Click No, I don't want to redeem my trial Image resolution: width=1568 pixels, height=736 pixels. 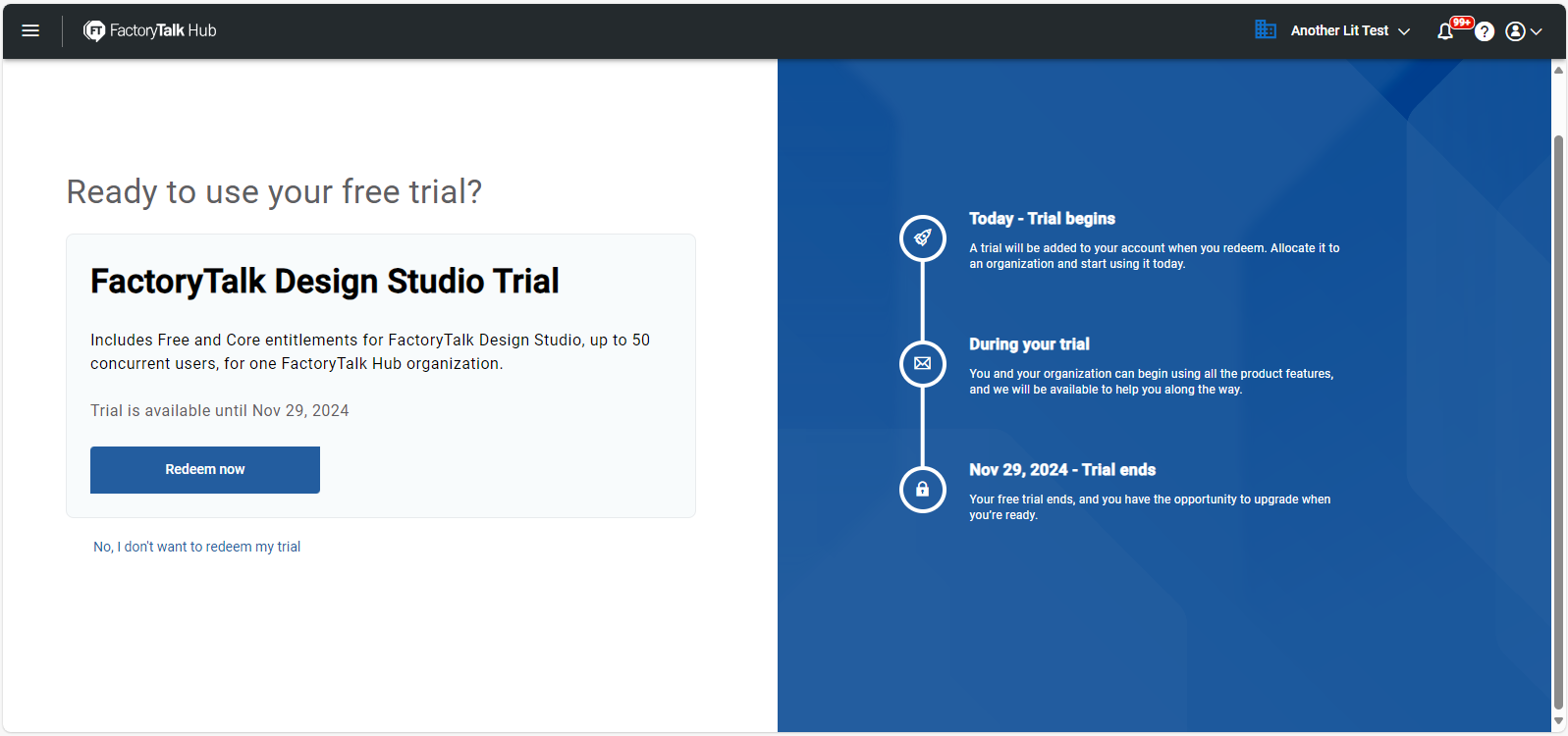point(196,547)
